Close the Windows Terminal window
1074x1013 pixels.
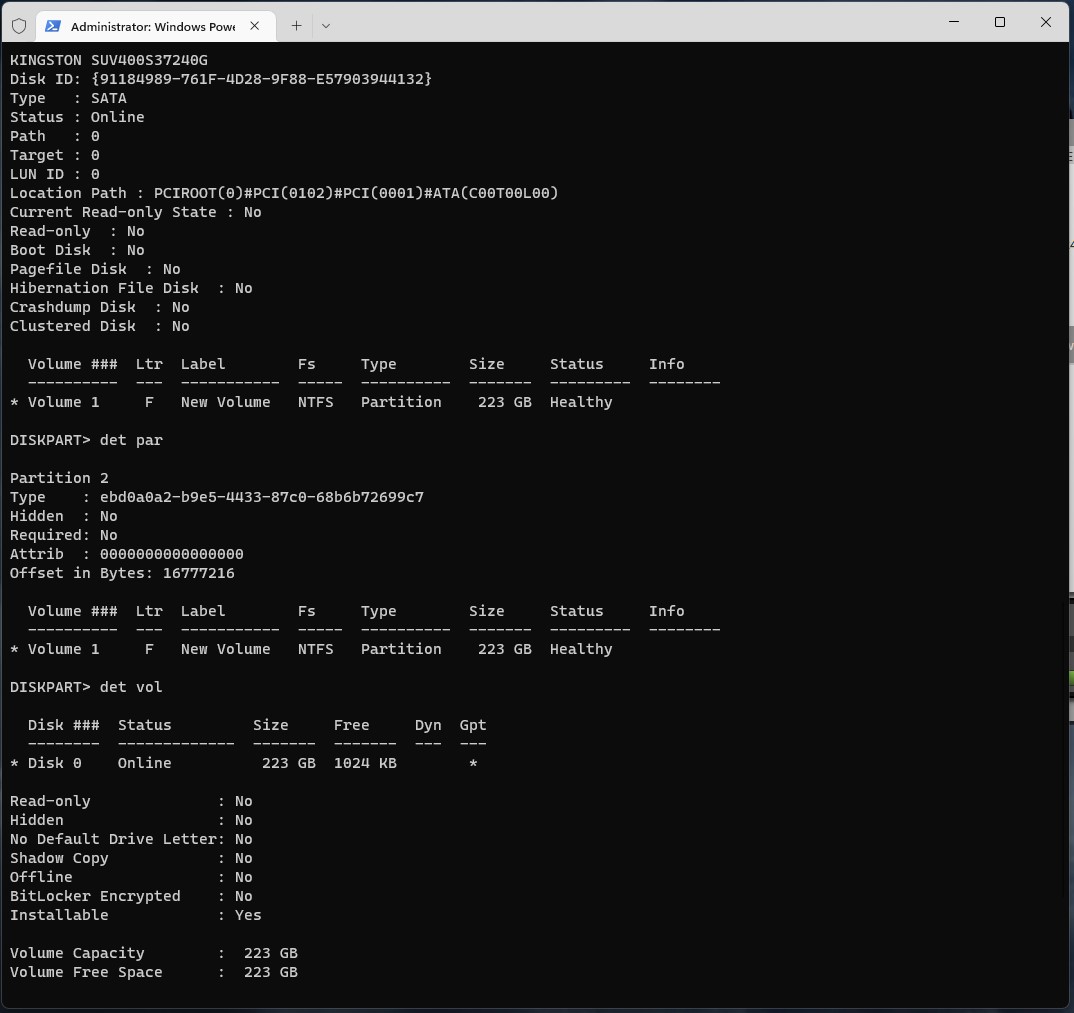tap(1046, 22)
